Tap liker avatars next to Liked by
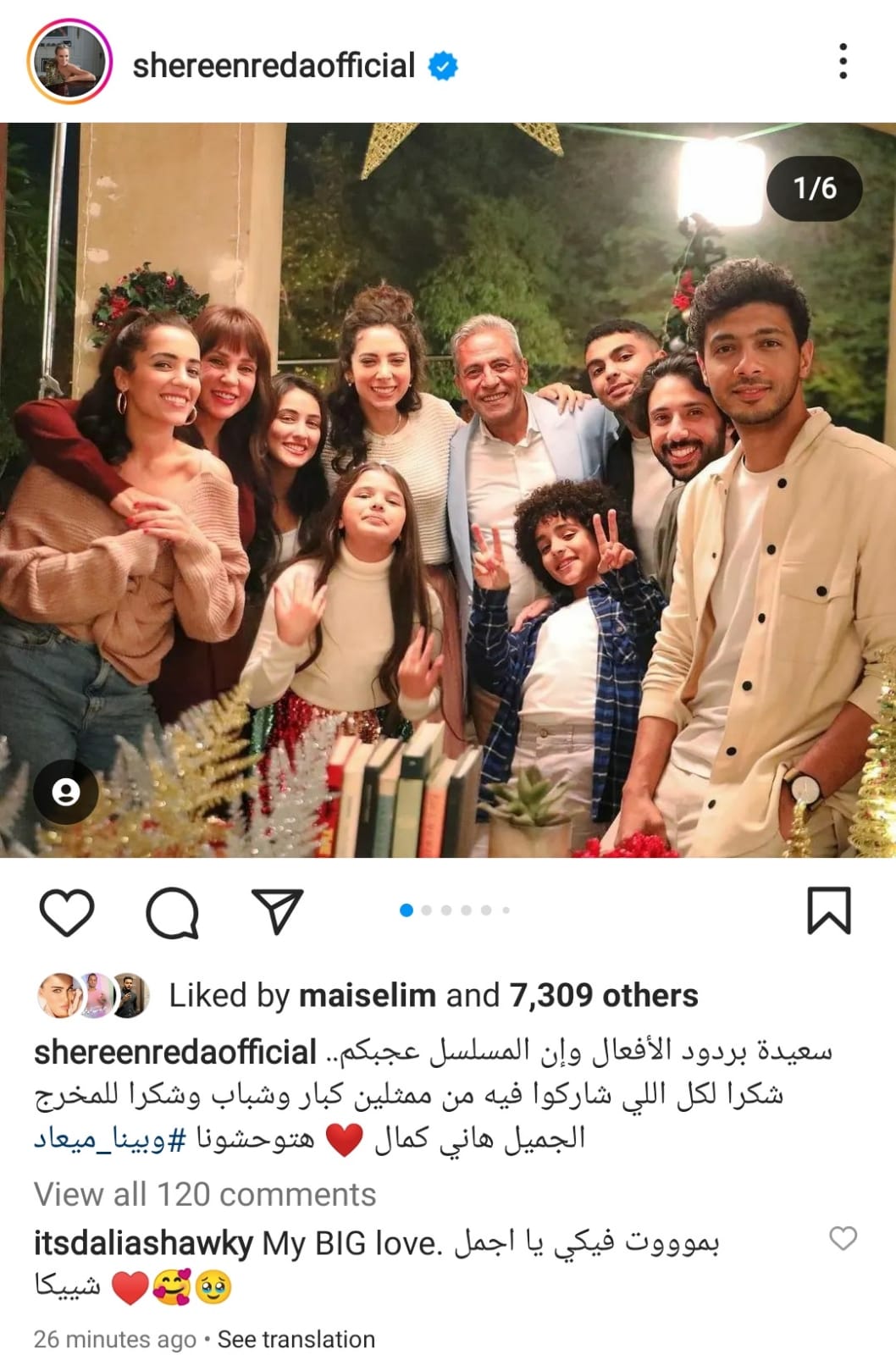 [x=94, y=995]
